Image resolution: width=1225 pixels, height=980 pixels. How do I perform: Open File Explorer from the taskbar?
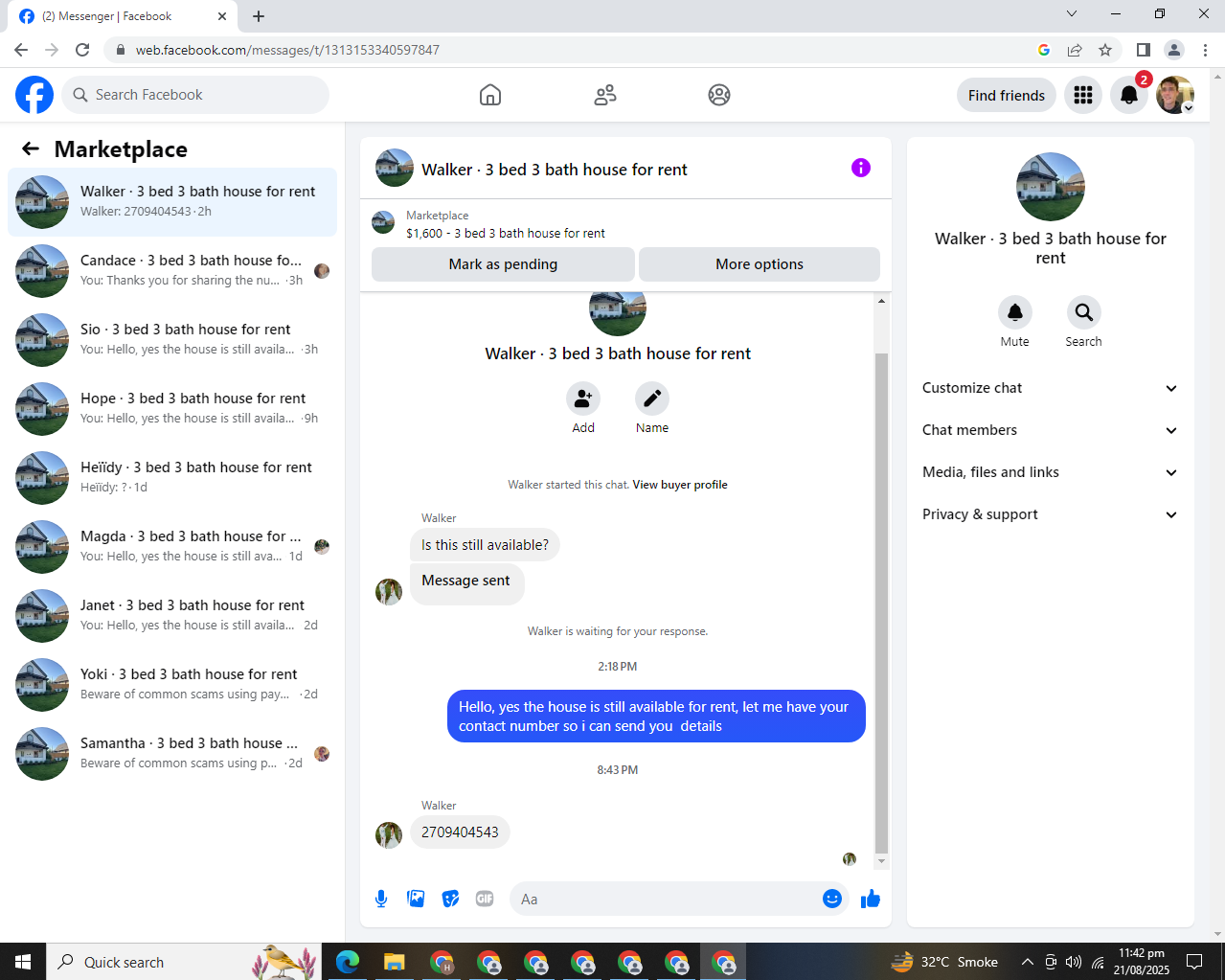(395, 962)
